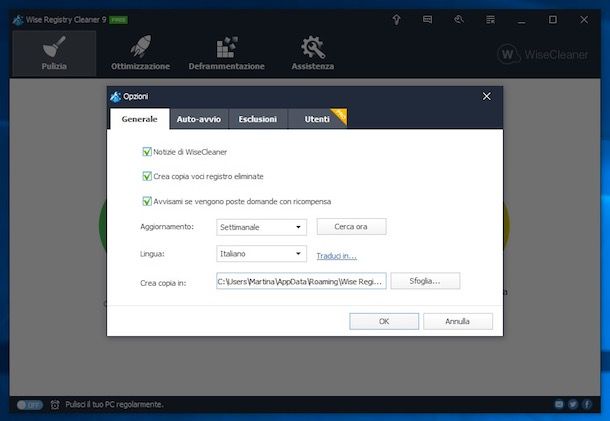Open the email icon in status bar
610x421 pixels.
(x=559, y=405)
